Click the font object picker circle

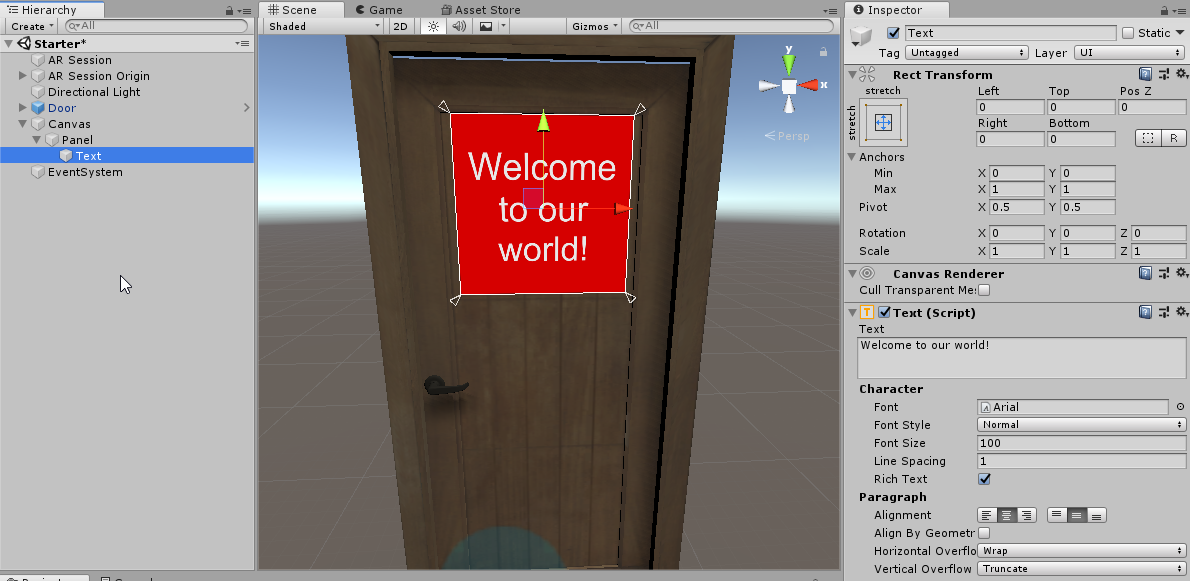point(1180,407)
